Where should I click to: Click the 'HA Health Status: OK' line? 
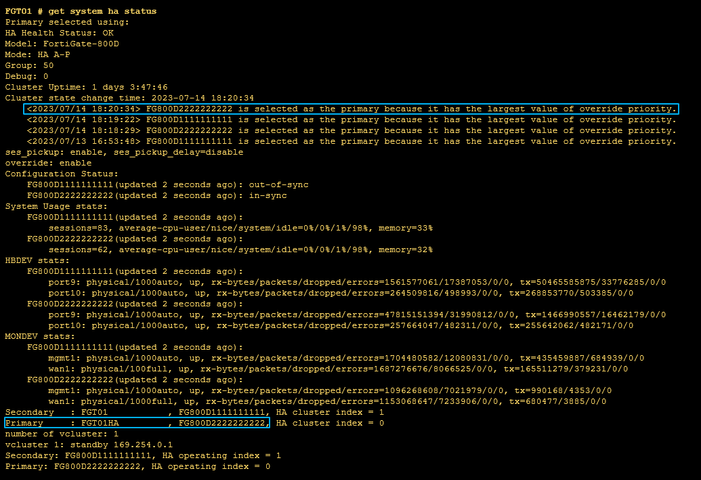click(x=59, y=33)
